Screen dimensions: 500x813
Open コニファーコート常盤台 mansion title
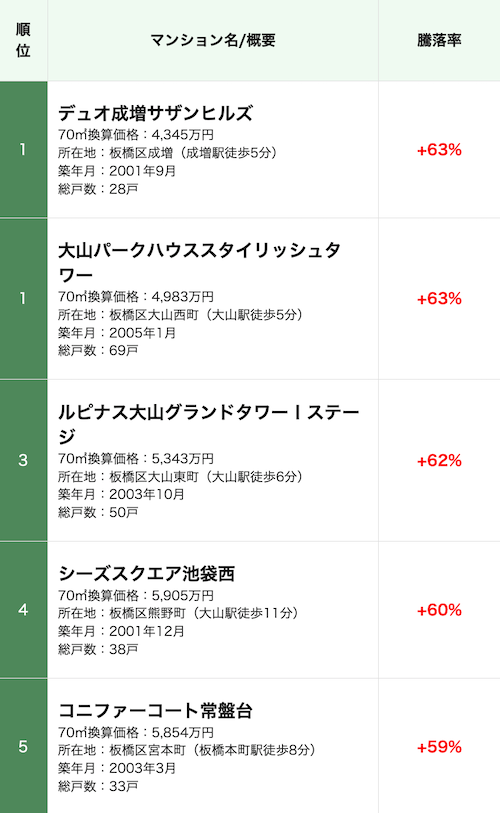click(155, 710)
